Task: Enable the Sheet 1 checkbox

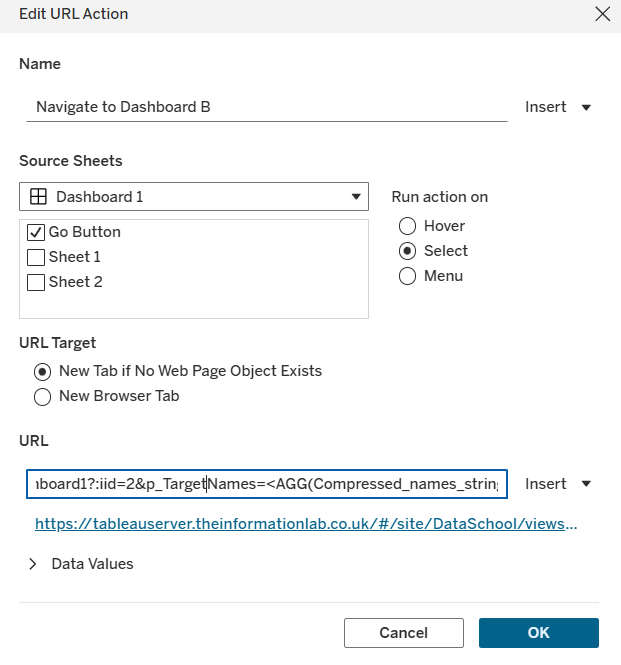Action: [36, 257]
